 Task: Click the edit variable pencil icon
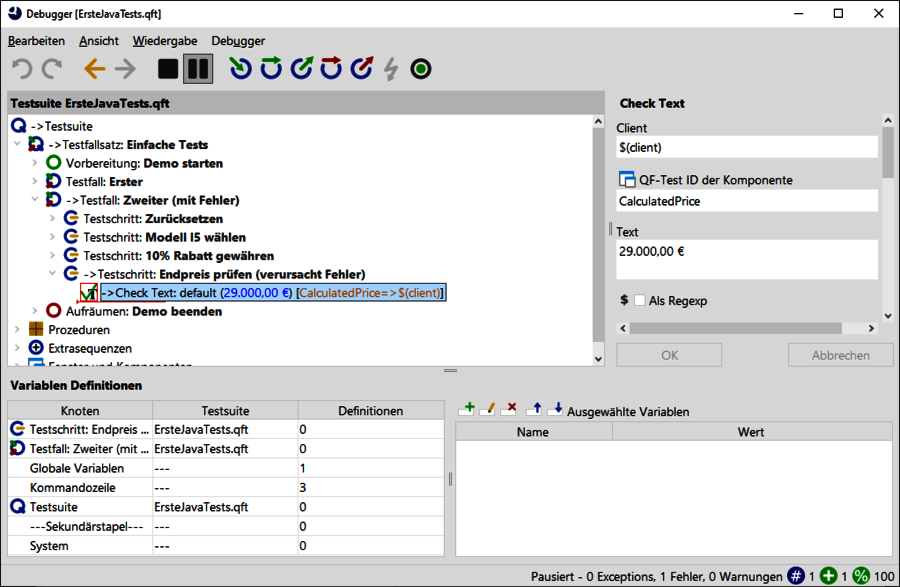[x=487, y=409]
